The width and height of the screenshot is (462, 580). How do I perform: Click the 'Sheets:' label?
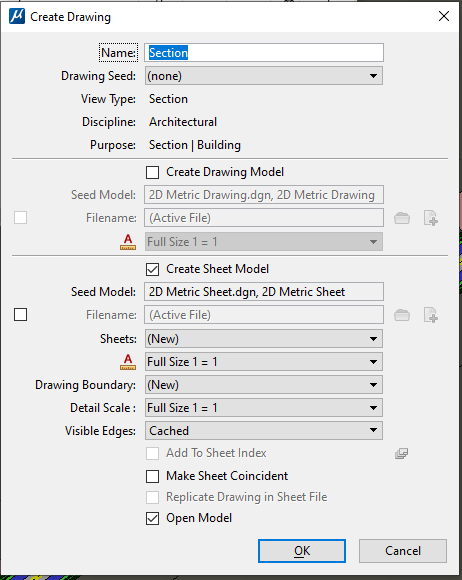pos(118,339)
